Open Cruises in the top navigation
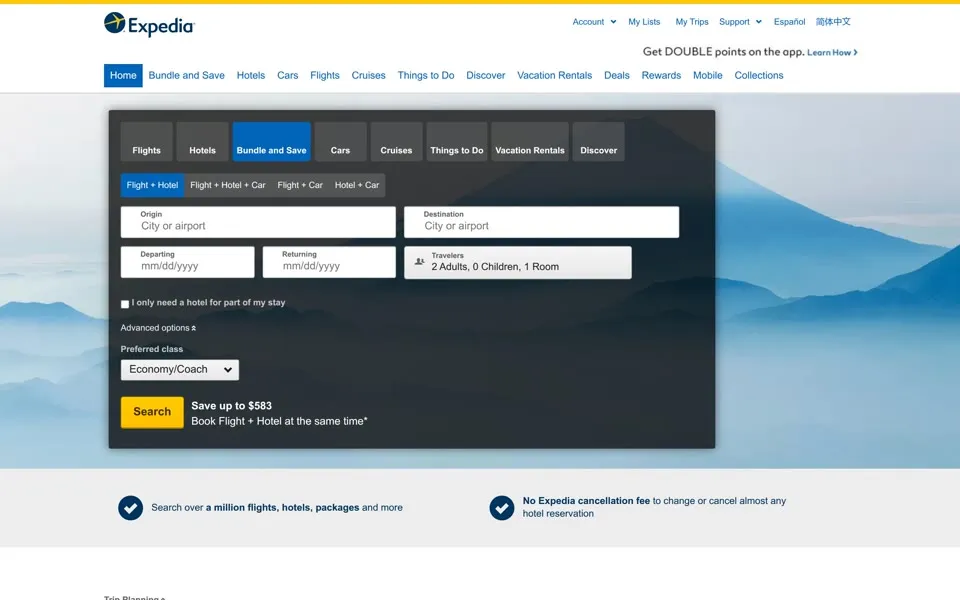 pyautogui.click(x=369, y=75)
